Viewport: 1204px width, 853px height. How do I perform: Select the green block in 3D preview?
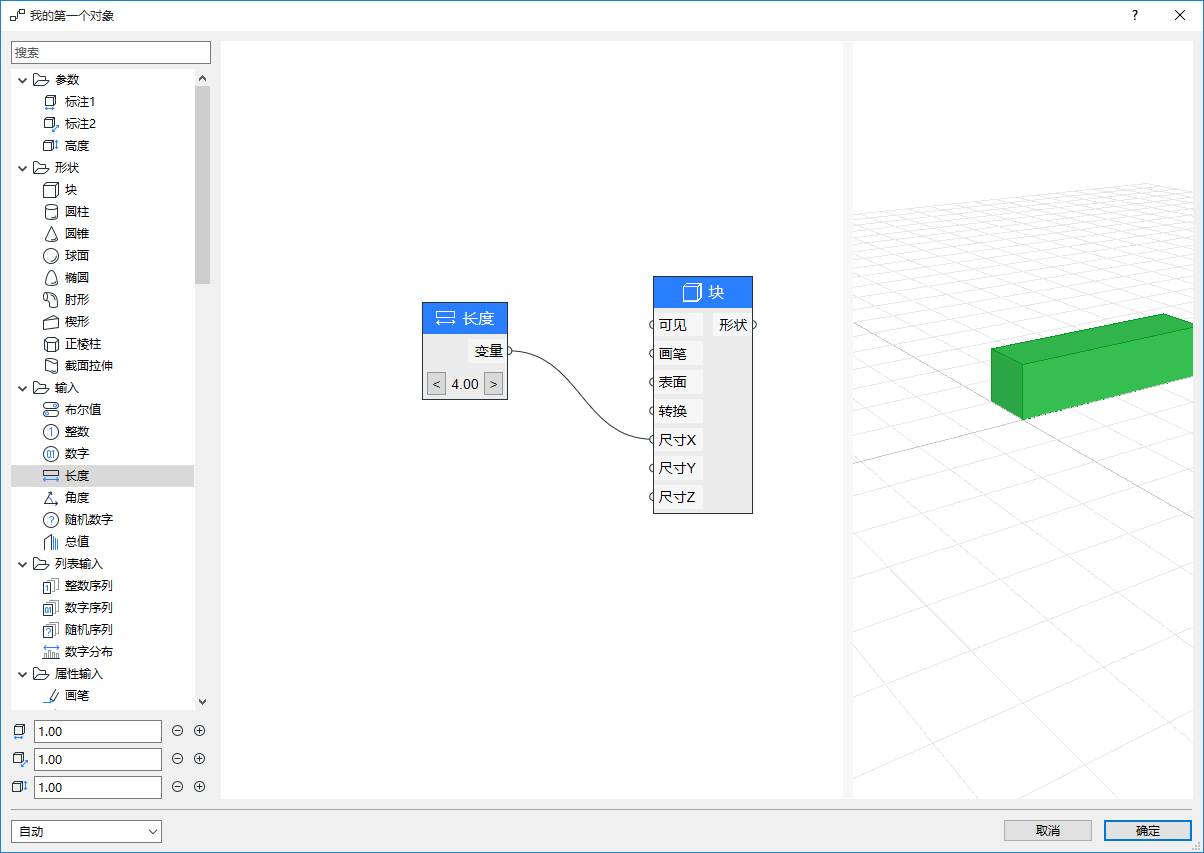click(x=1092, y=367)
